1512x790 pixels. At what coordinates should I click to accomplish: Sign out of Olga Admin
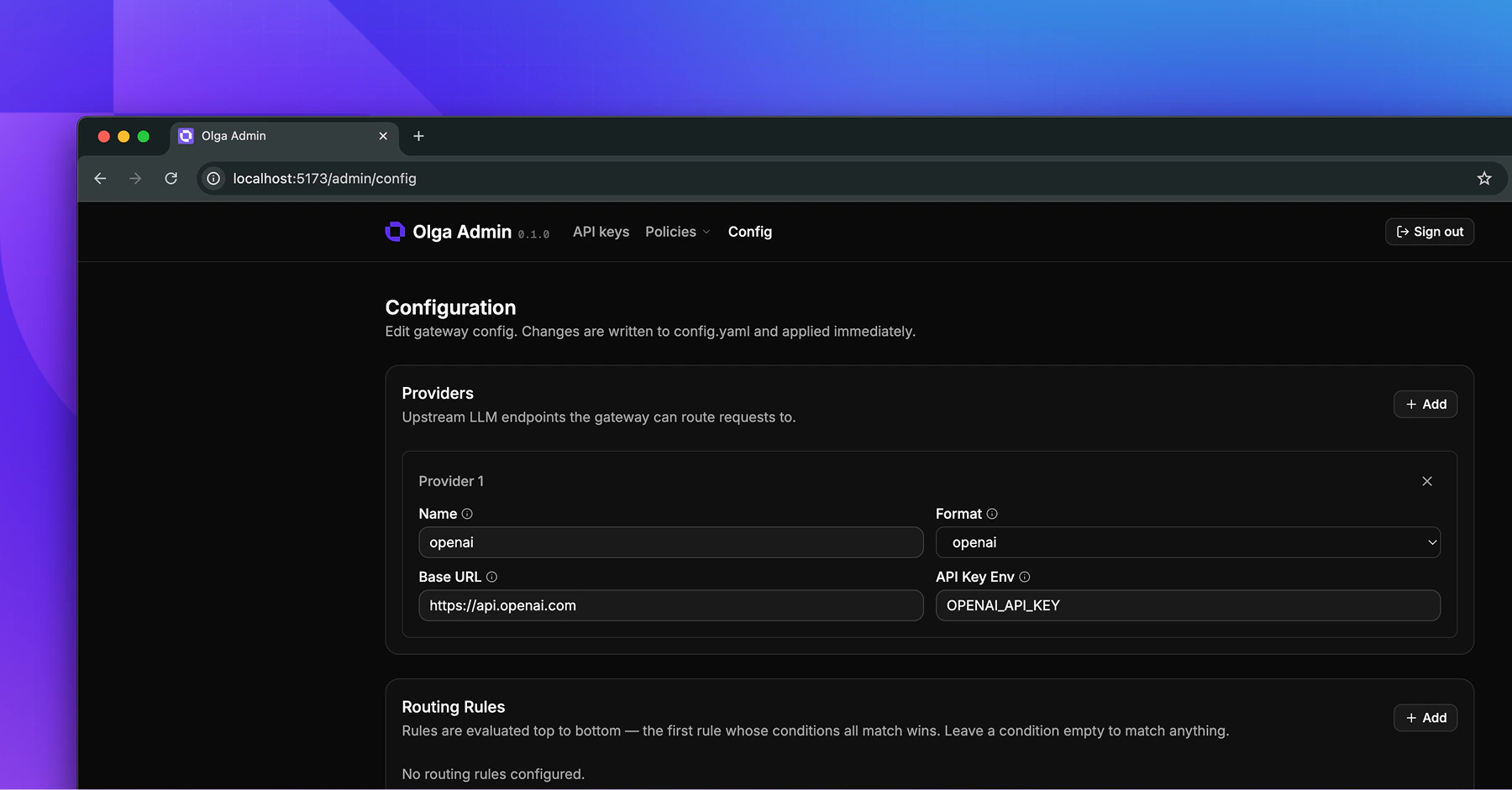point(1430,232)
